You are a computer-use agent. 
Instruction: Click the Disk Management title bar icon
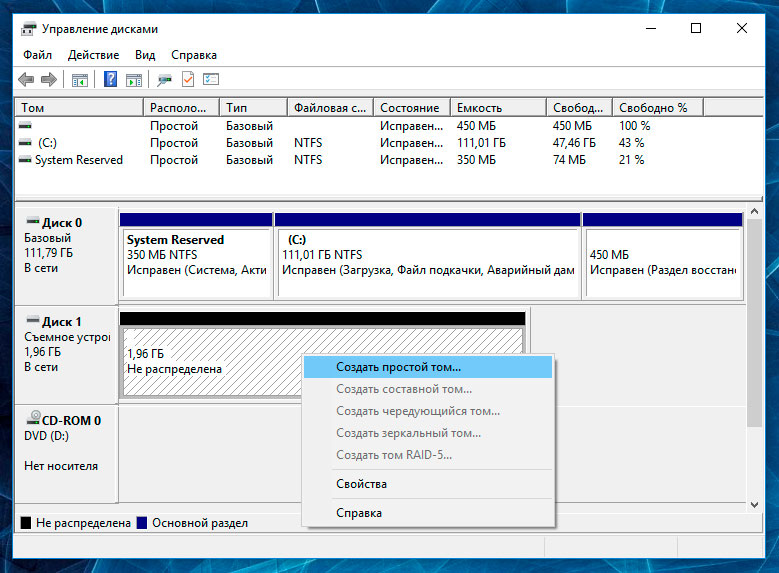tap(29, 29)
